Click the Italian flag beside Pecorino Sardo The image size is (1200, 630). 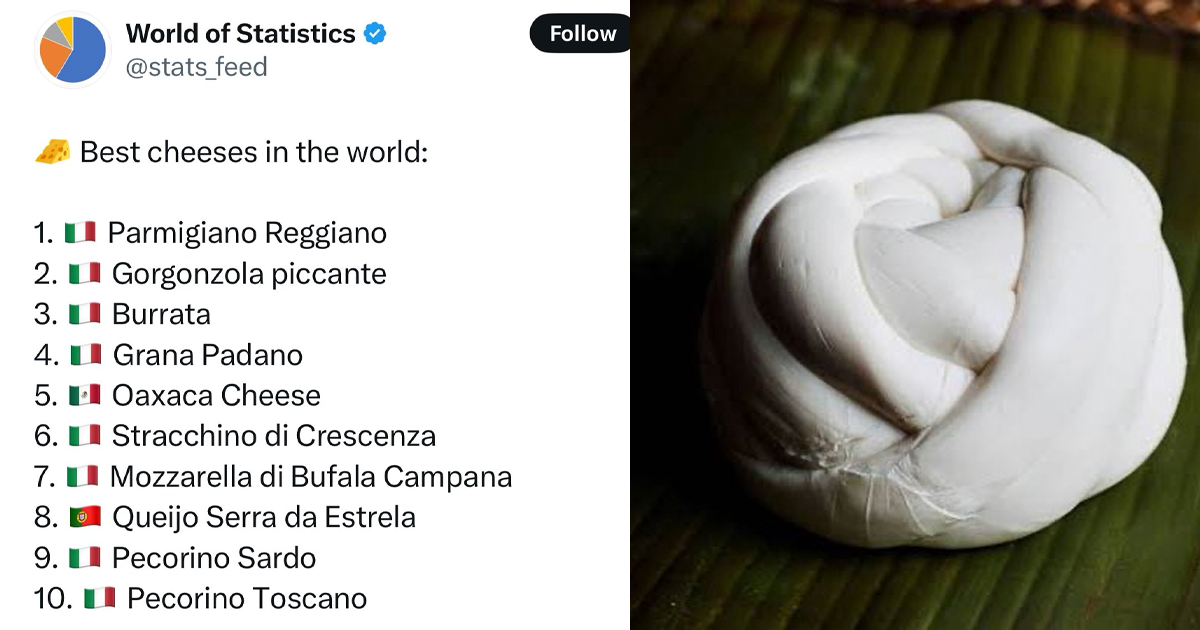(85, 557)
